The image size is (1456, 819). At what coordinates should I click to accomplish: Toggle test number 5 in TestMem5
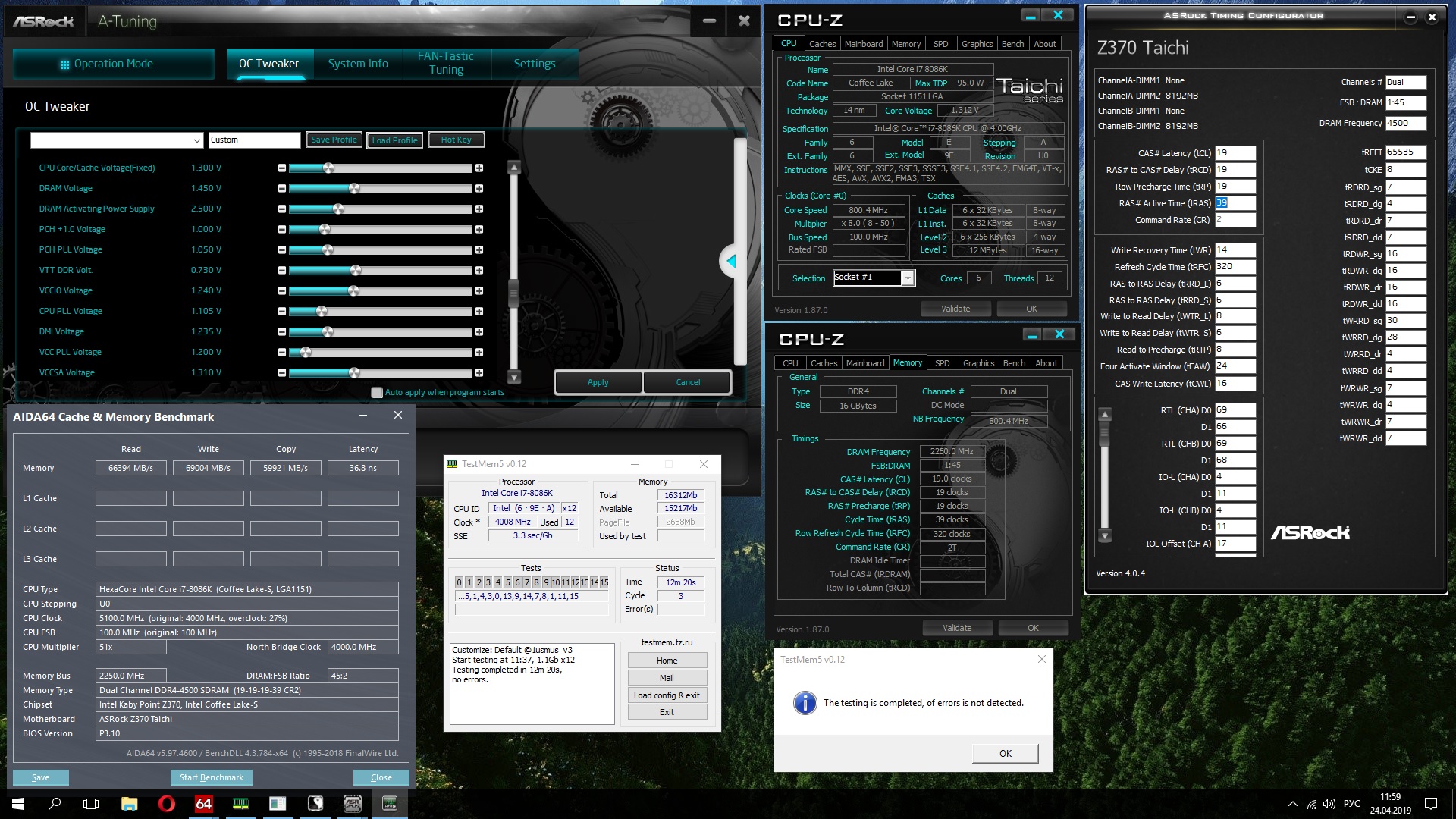pyautogui.click(x=507, y=582)
